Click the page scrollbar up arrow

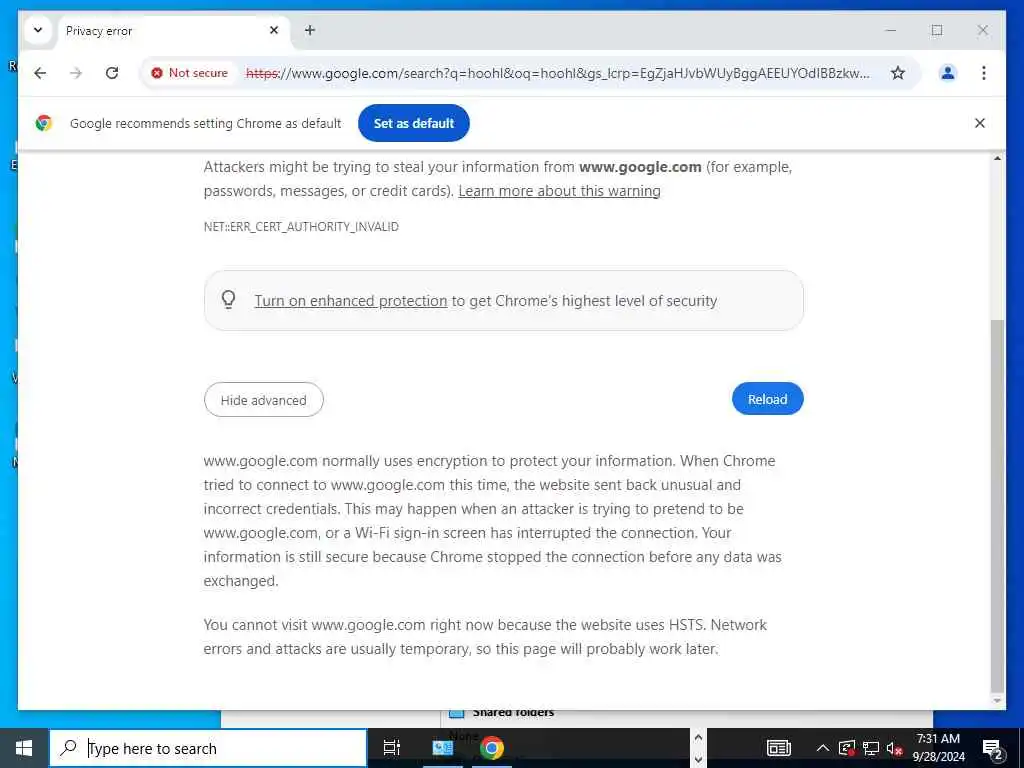997,159
